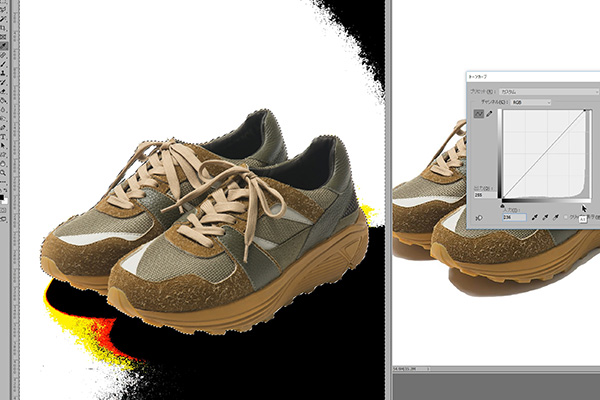Open the black foreground color swatch
The image size is (600, 400).
coord(2,197)
